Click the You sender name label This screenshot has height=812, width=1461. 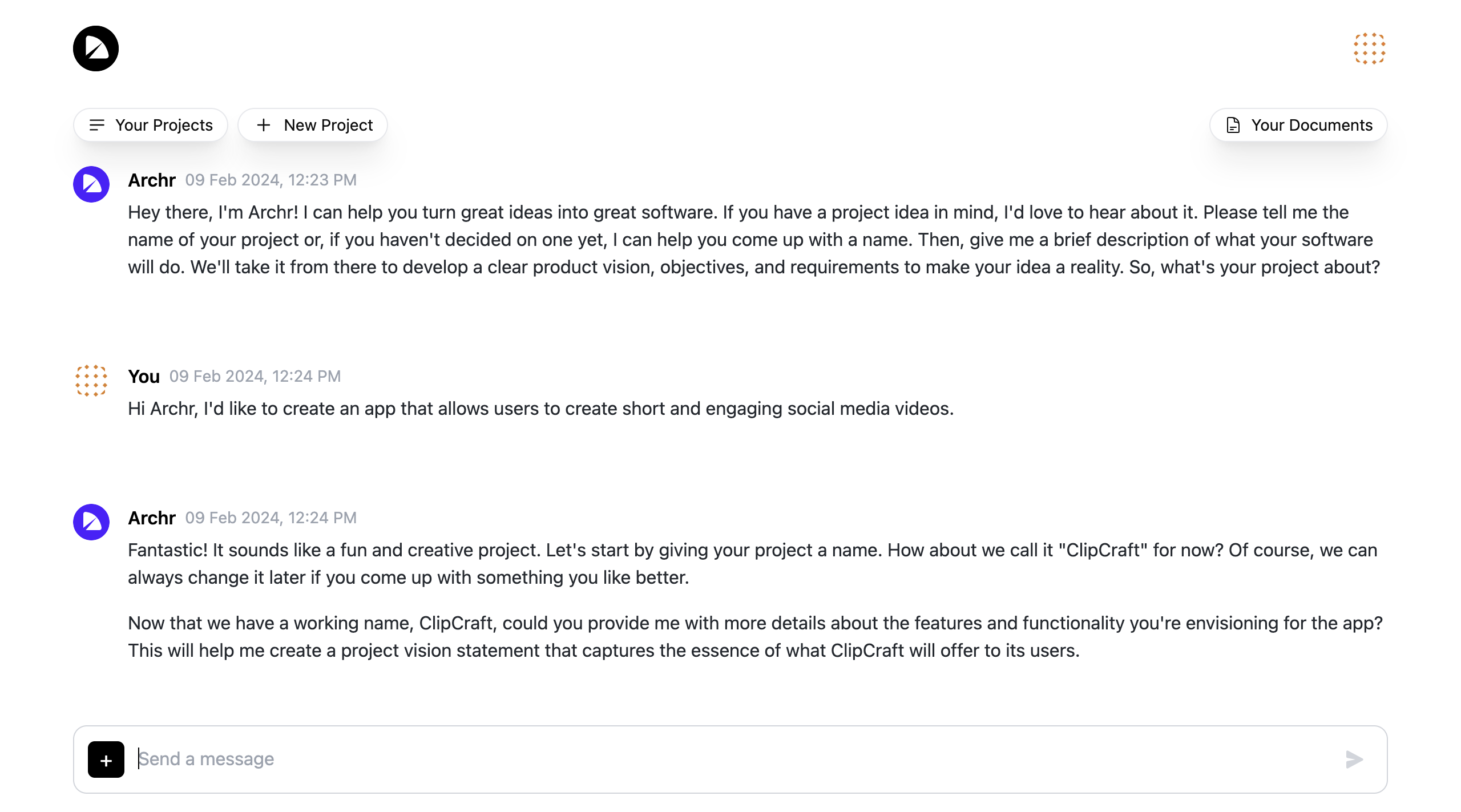click(144, 377)
